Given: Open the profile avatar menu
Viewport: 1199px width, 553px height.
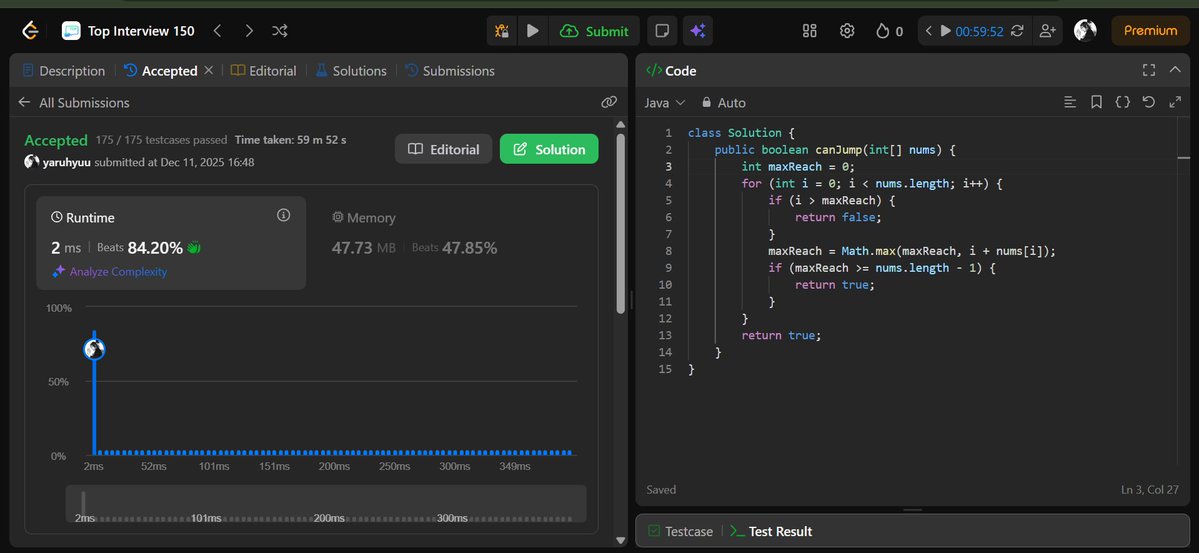Looking at the screenshot, I should (x=1085, y=31).
